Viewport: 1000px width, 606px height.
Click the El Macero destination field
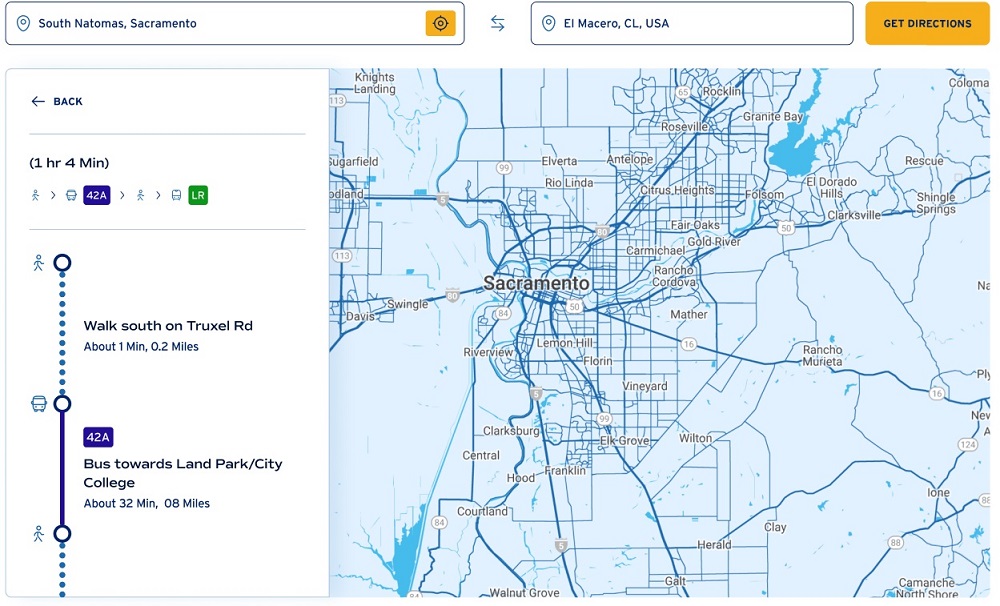(x=700, y=23)
